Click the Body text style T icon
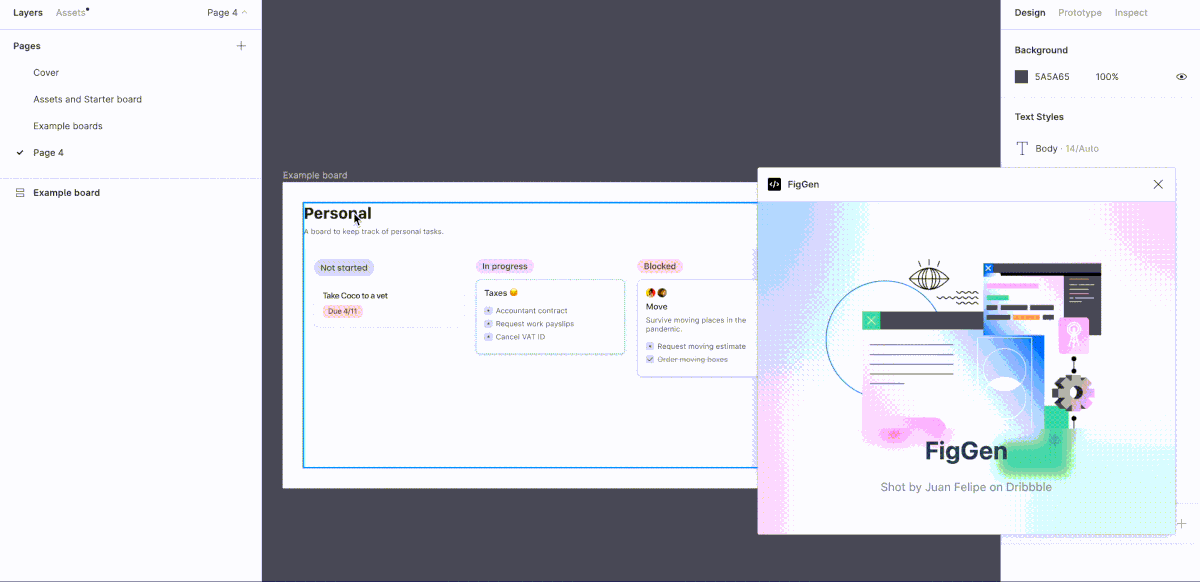1200x582 pixels. pos(1022,148)
